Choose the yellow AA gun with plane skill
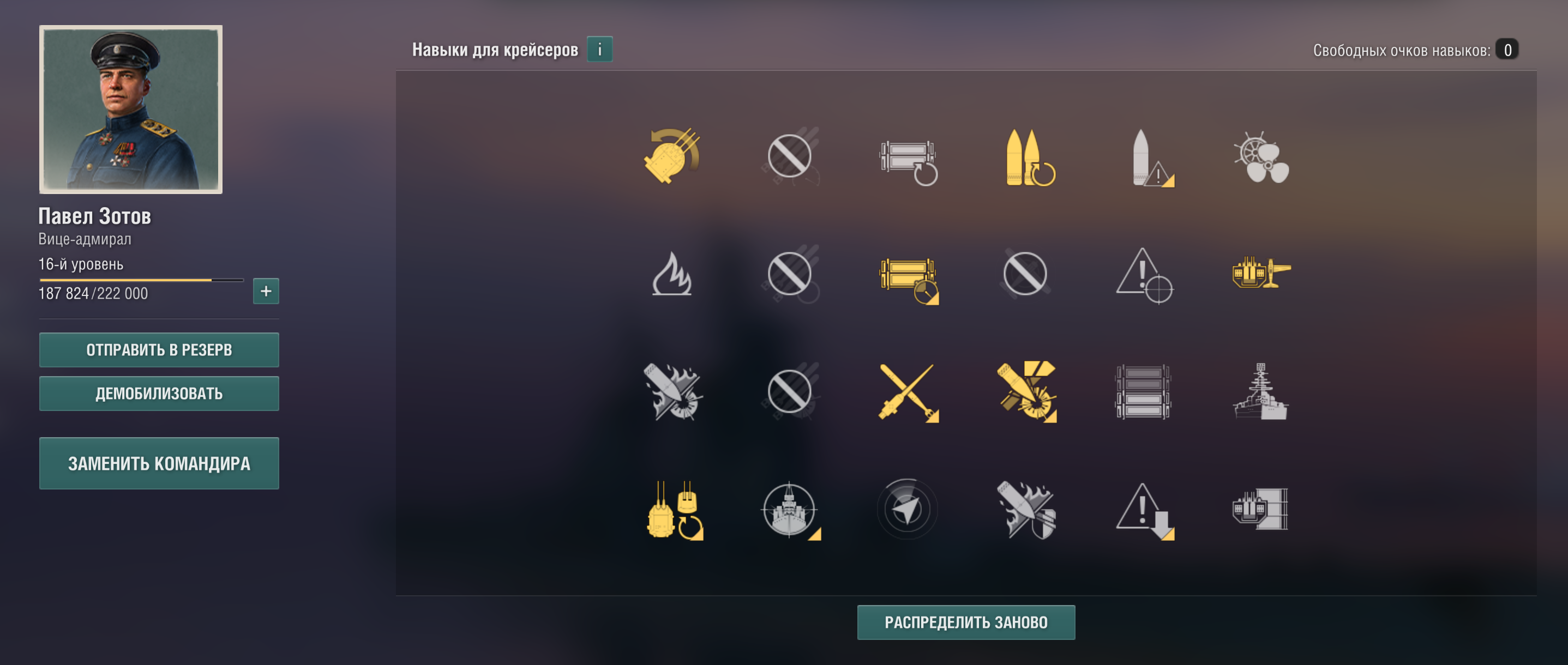This screenshot has height=665, width=1568. tap(1261, 273)
